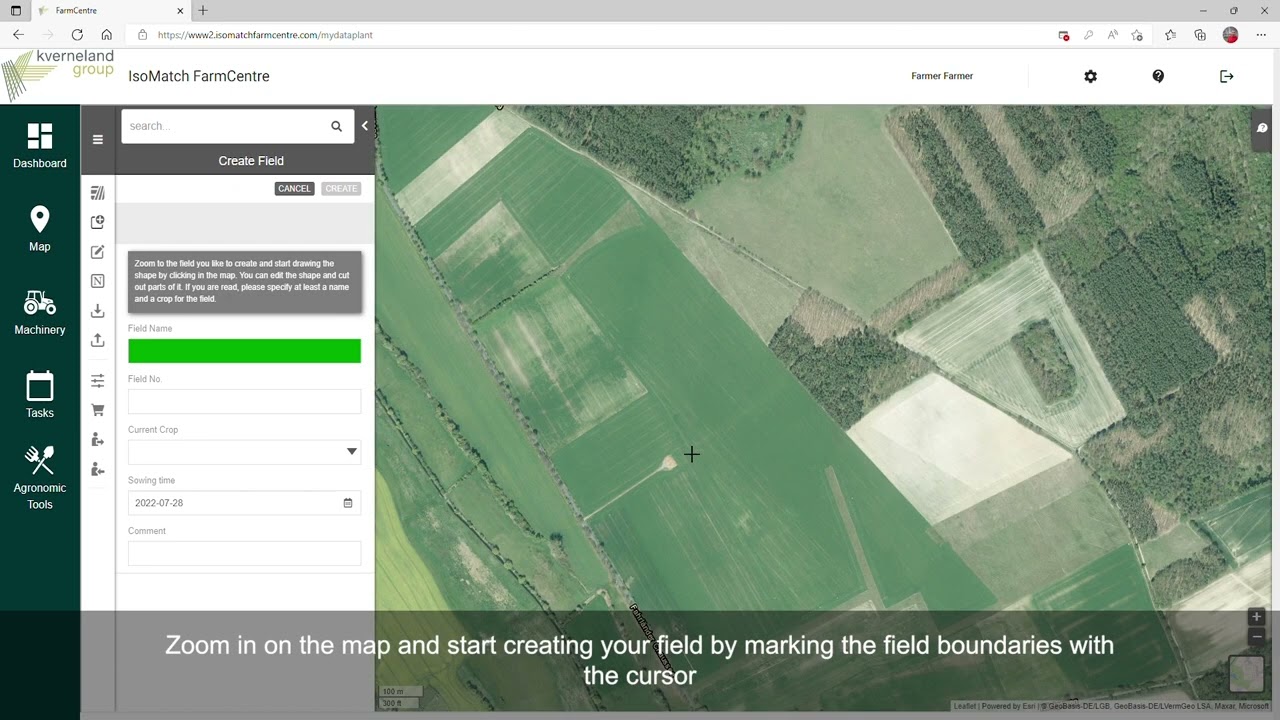Click the edit pencil icon

[98, 252]
